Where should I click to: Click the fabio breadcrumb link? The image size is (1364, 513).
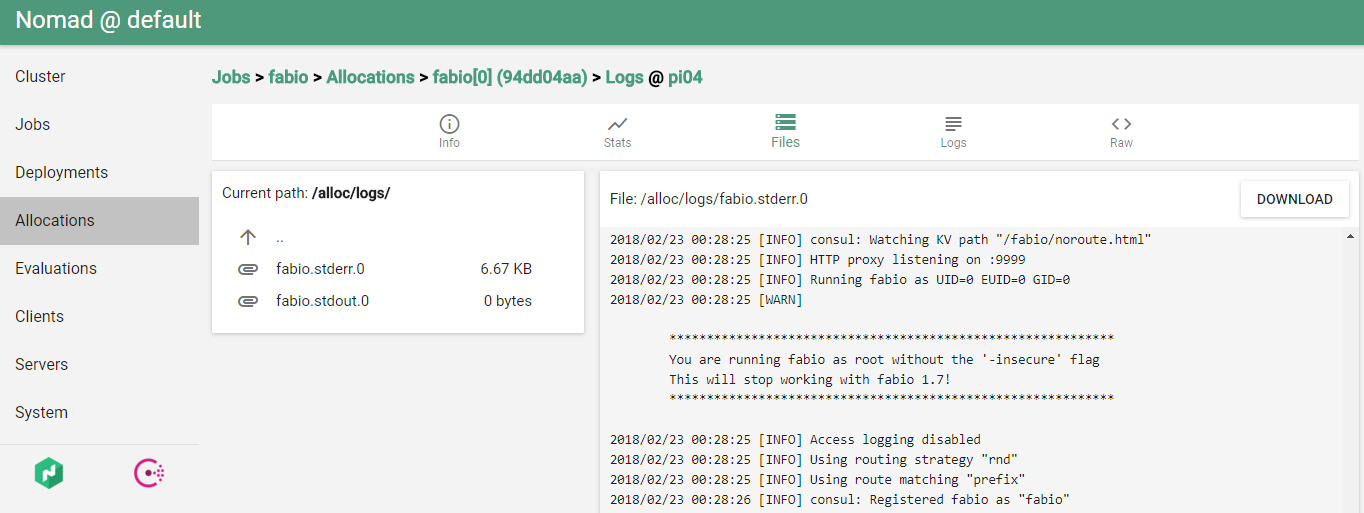(x=288, y=77)
